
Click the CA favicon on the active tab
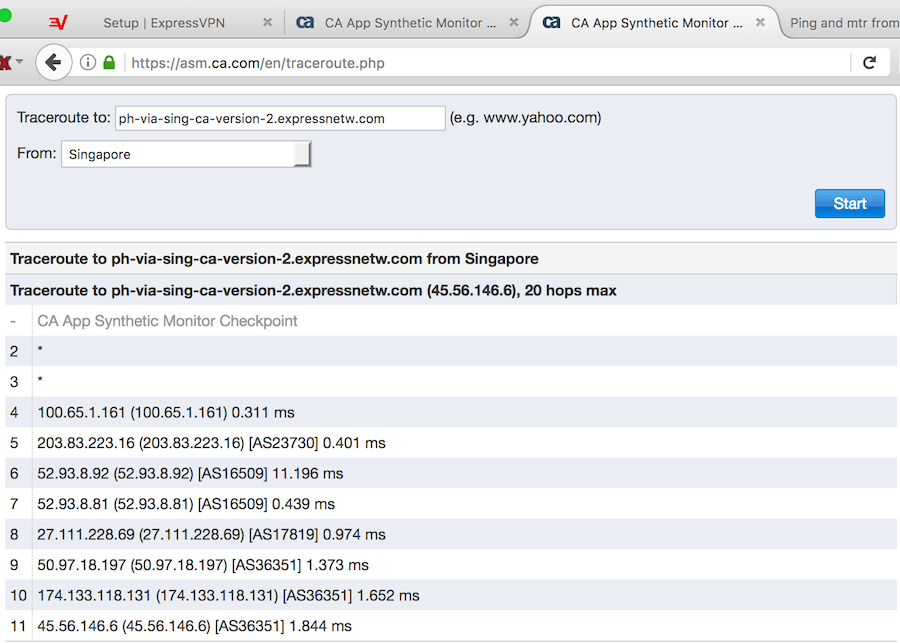point(551,22)
